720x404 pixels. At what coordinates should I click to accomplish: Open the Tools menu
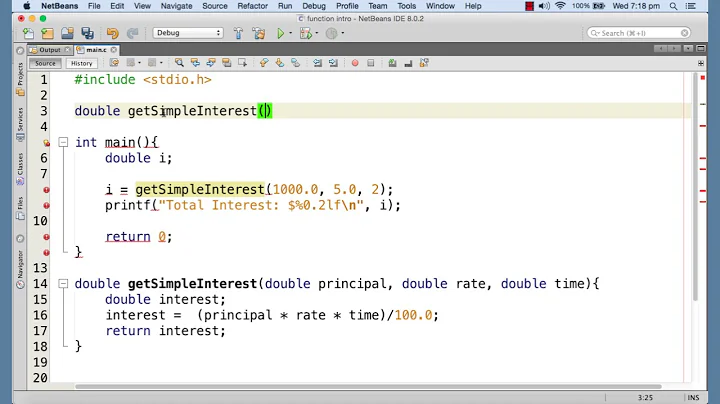(406, 6)
